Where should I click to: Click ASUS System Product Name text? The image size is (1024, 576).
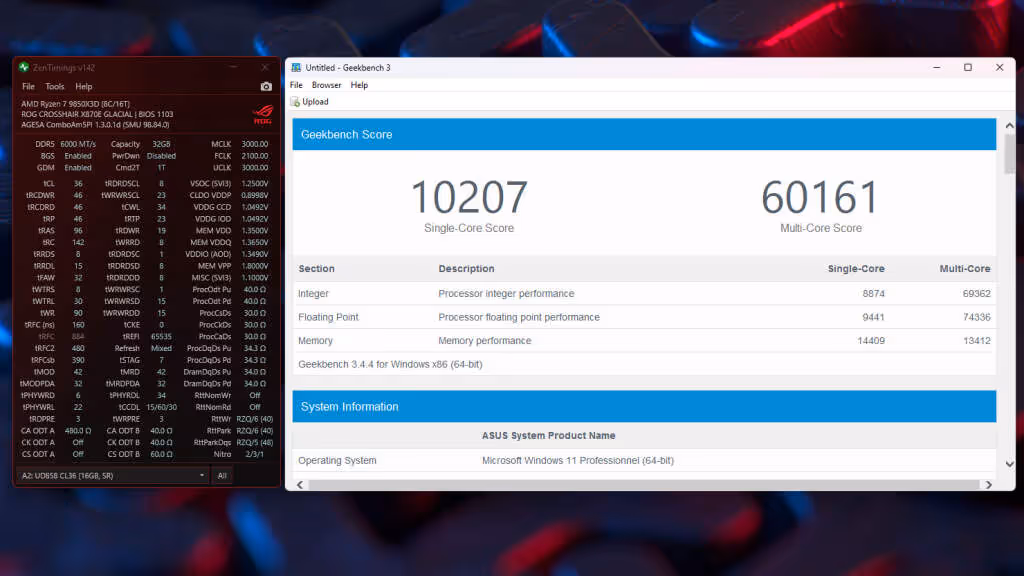pyautogui.click(x=549, y=436)
